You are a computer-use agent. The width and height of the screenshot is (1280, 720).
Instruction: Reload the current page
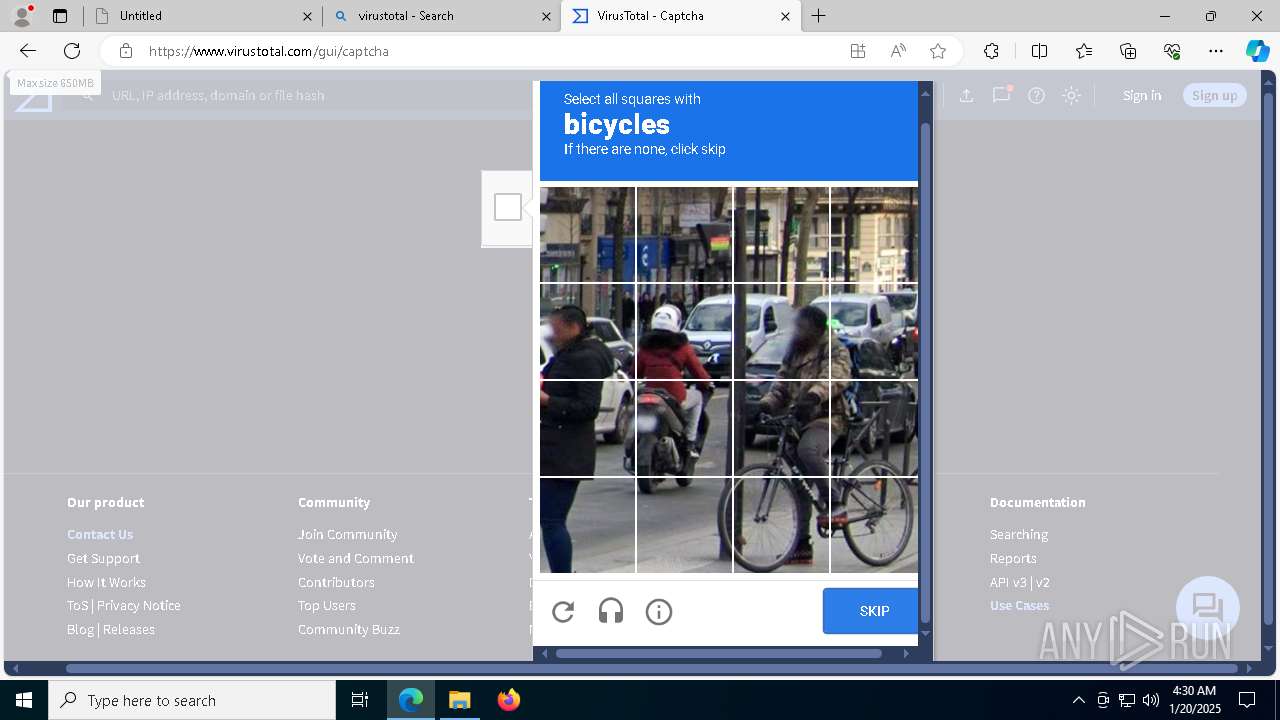[72, 51]
